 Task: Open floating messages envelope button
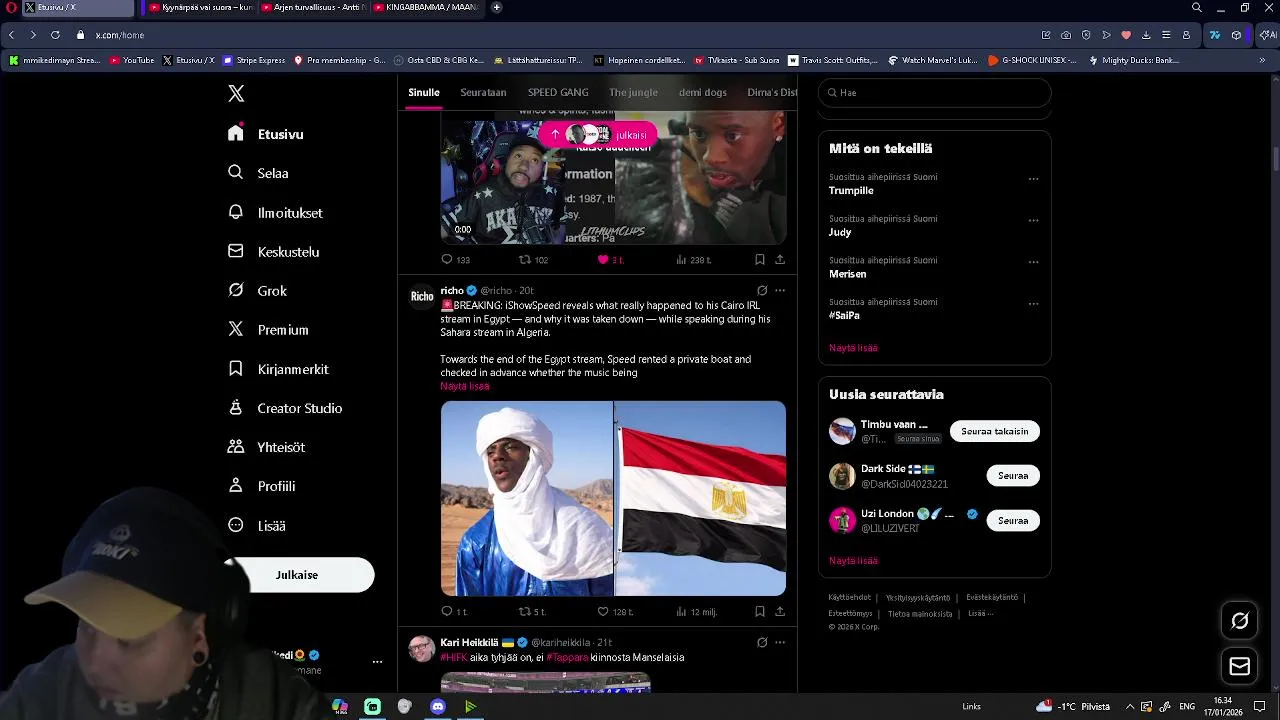1240,666
